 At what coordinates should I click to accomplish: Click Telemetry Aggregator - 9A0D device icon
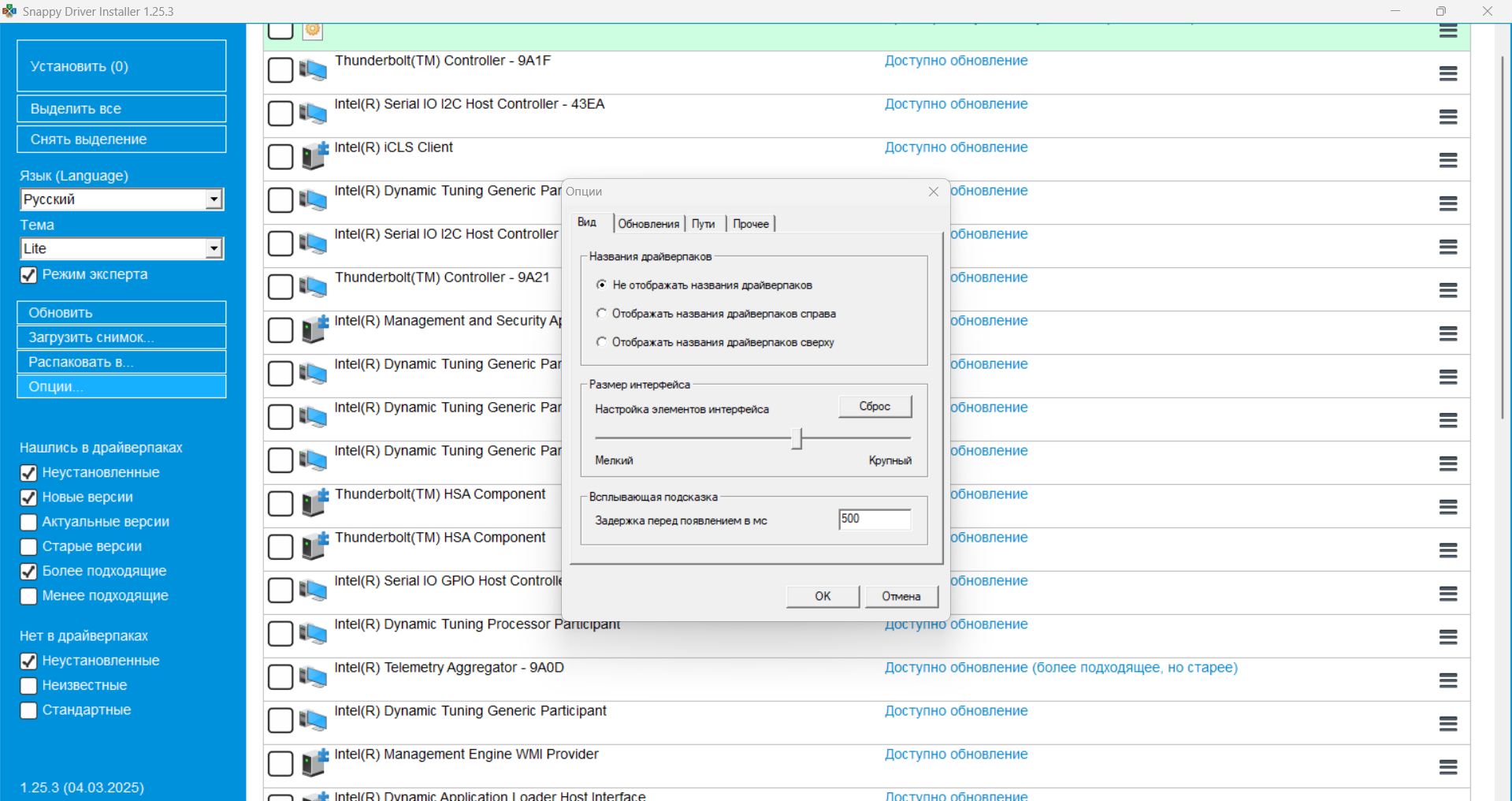314,677
